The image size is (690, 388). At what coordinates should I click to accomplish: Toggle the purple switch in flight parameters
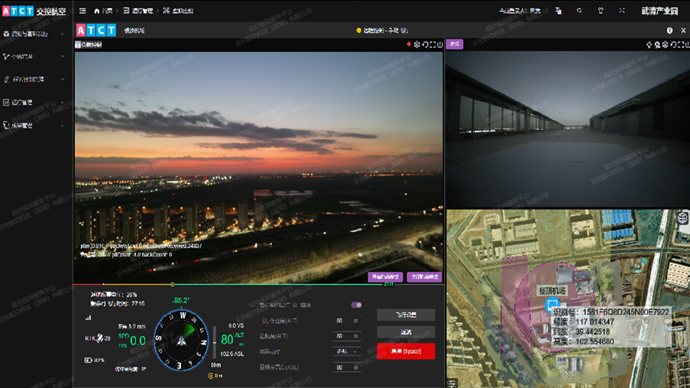pyautogui.click(x=356, y=305)
